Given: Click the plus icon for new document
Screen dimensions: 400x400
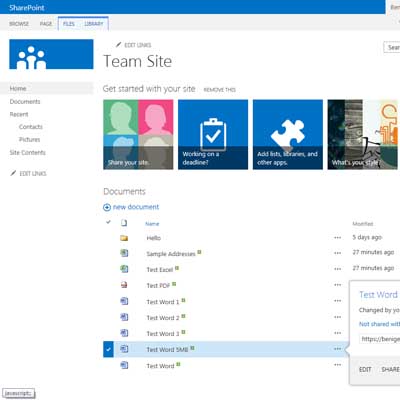Looking at the screenshot, I should 107,207.
